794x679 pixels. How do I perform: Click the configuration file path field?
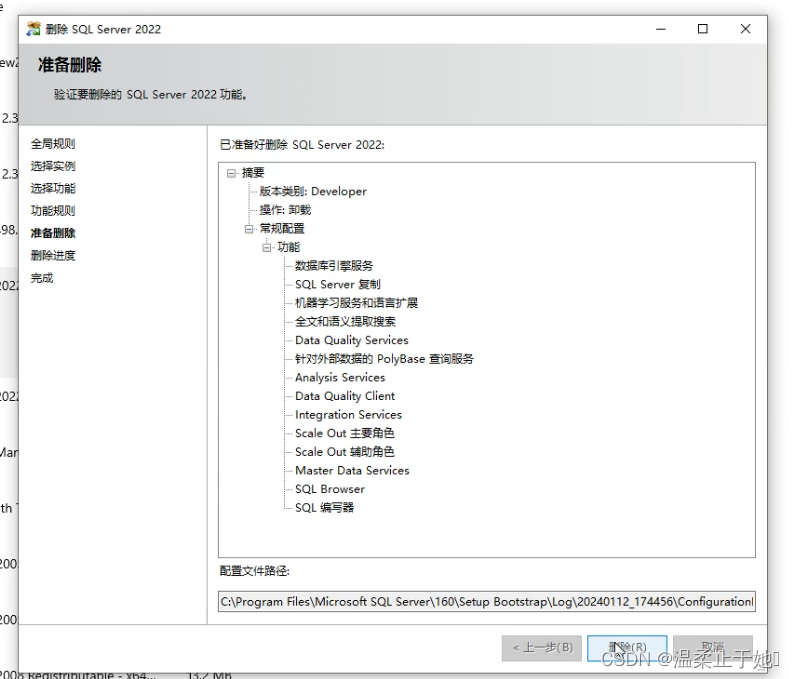[487, 602]
